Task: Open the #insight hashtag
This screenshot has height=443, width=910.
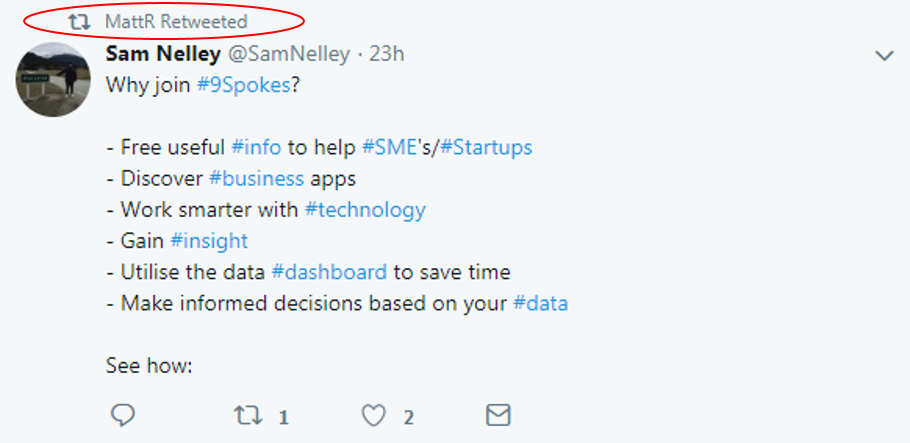Action: [209, 240]
